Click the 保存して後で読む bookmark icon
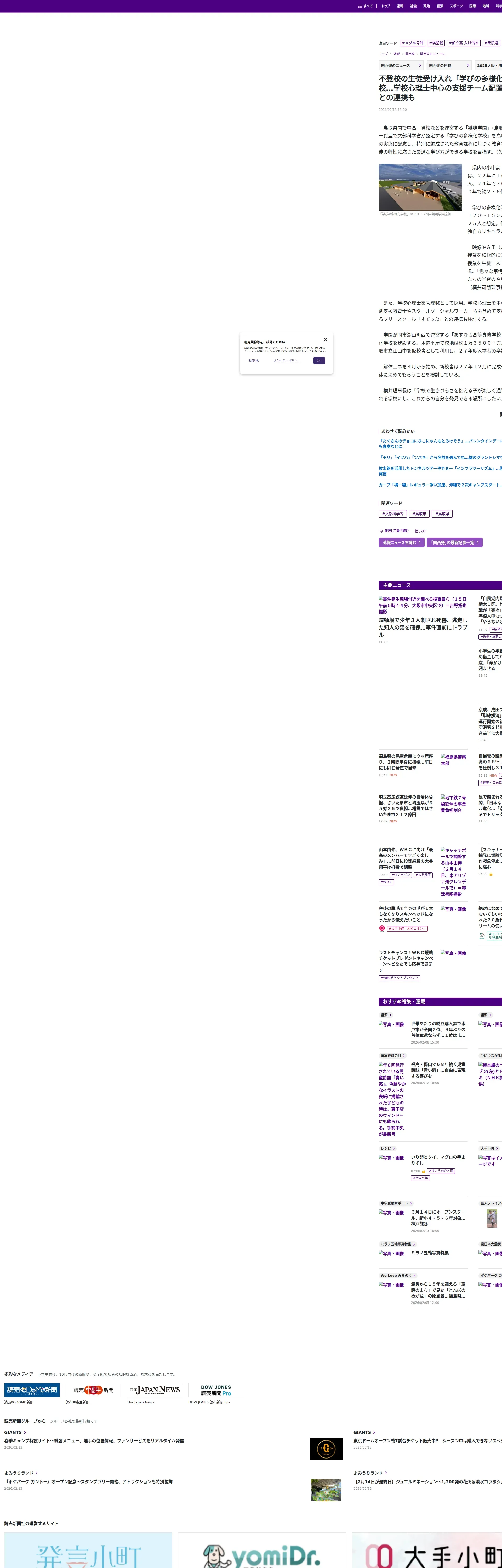502x1568 pixels. 381,531
